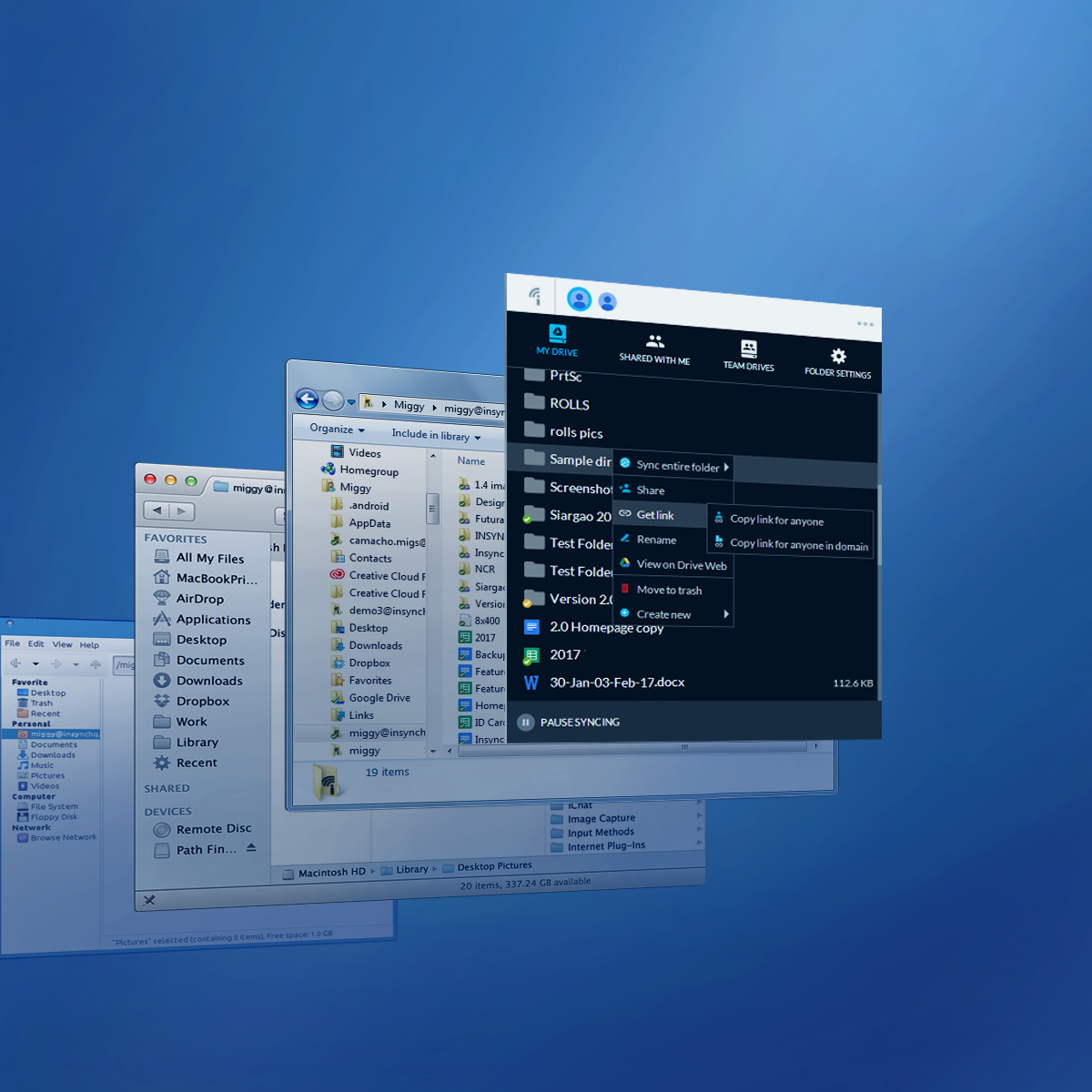
Task: Switch to the second smaller account avatar
Action: pos(608,301)
